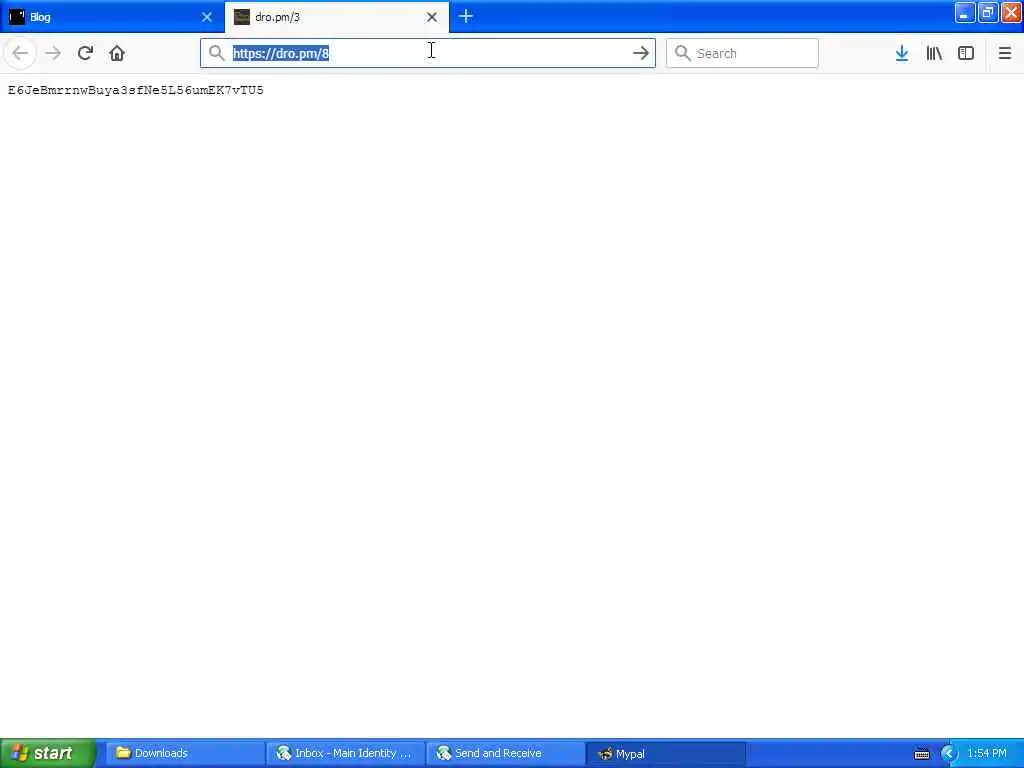The width and height of the screenshot is (1024, 768).
Task: Toggle the sidebar view
Action: 966,53
